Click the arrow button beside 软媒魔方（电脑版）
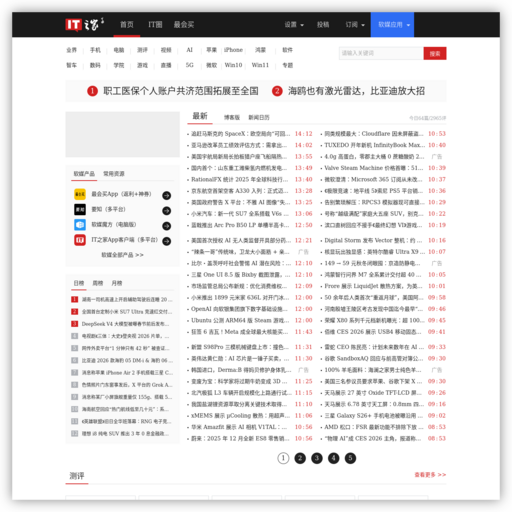Viewport: 512px width, 512px height. point(167,226)
